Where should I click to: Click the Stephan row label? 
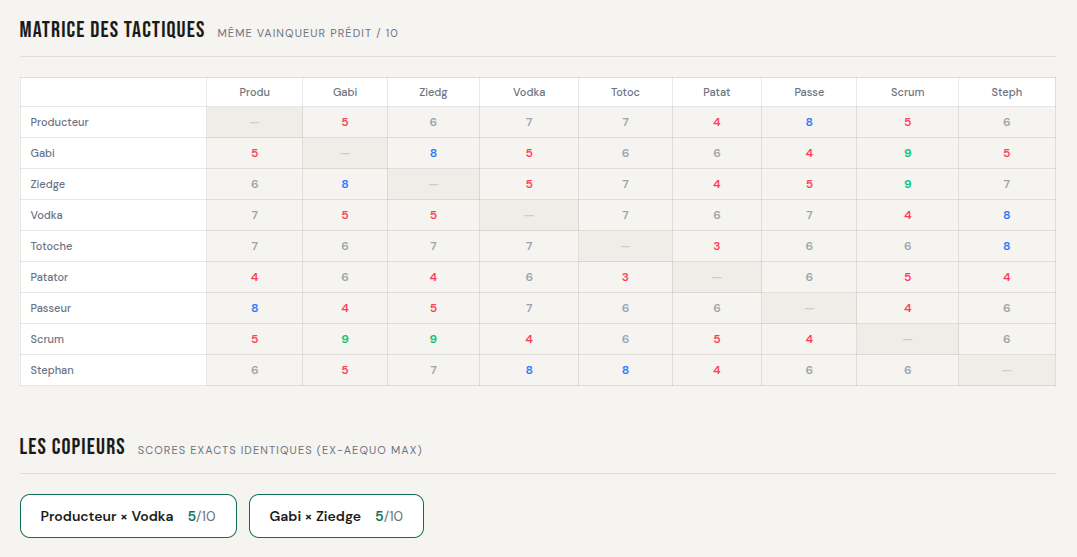pos(52,370)
